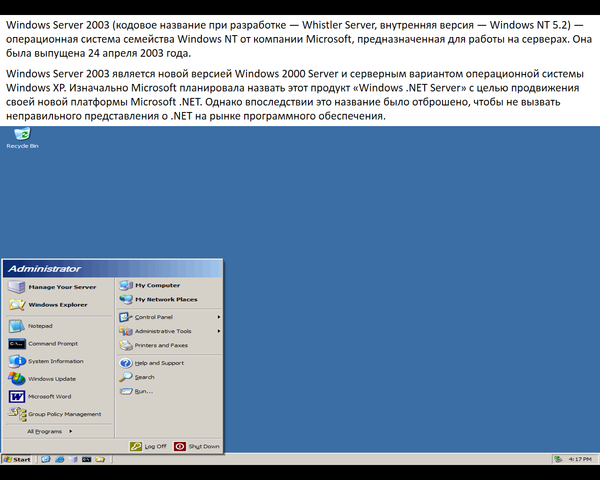This screenshot has height=480, width=600.
Task: Expand All Programs list
Action: click(48, 431)
